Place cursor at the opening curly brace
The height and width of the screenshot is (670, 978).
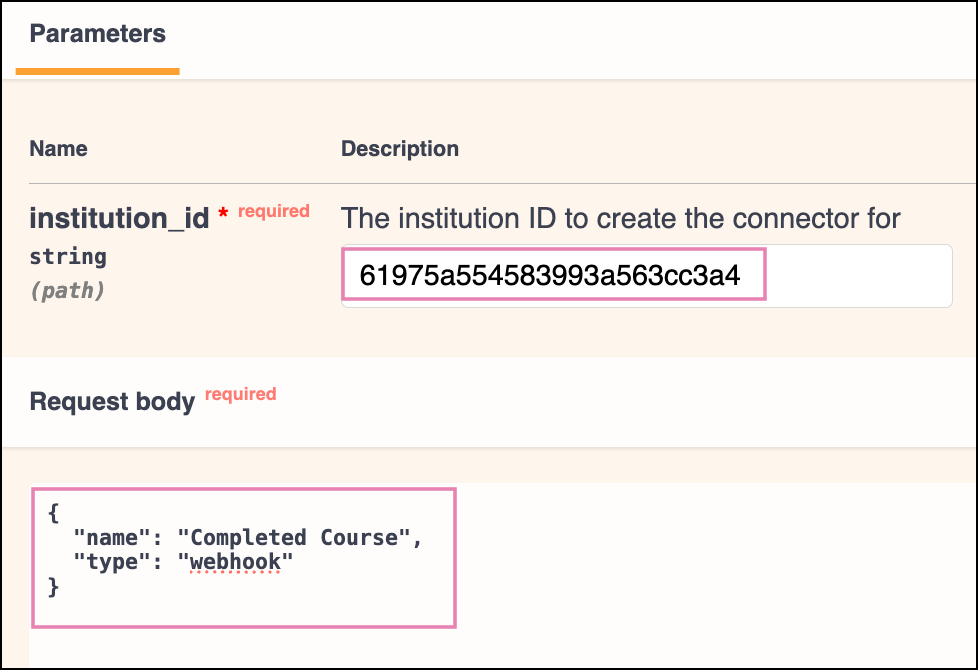[x=54, y=513]
